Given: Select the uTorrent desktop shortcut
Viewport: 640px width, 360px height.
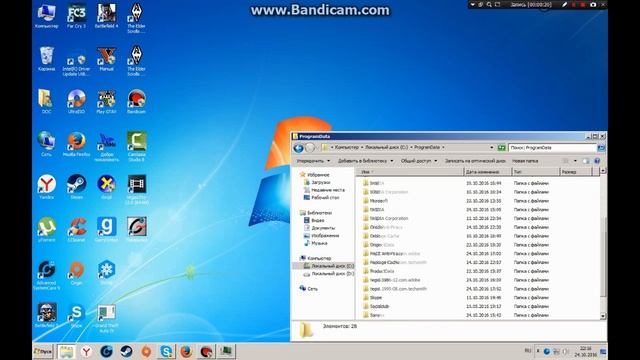Looking at the screenshot, I should coord(47,230).
